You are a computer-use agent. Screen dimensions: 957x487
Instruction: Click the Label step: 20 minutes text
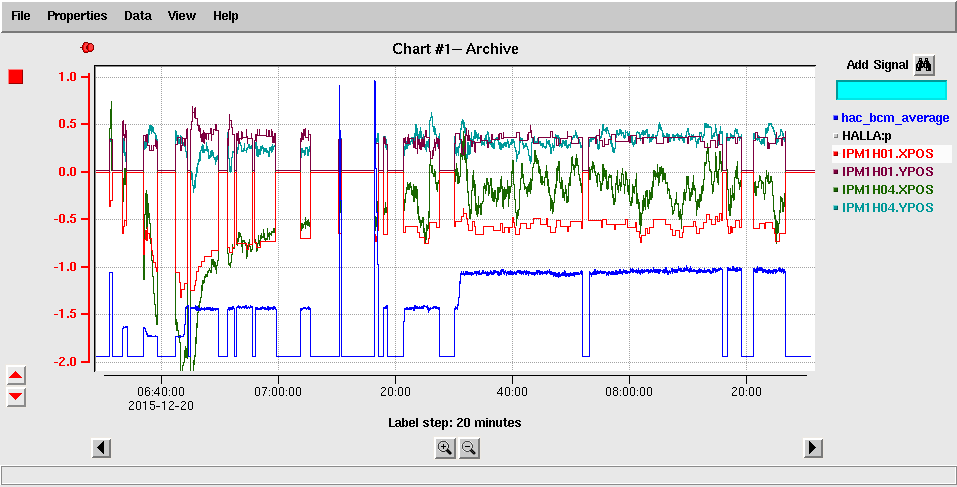coord(455,422)
